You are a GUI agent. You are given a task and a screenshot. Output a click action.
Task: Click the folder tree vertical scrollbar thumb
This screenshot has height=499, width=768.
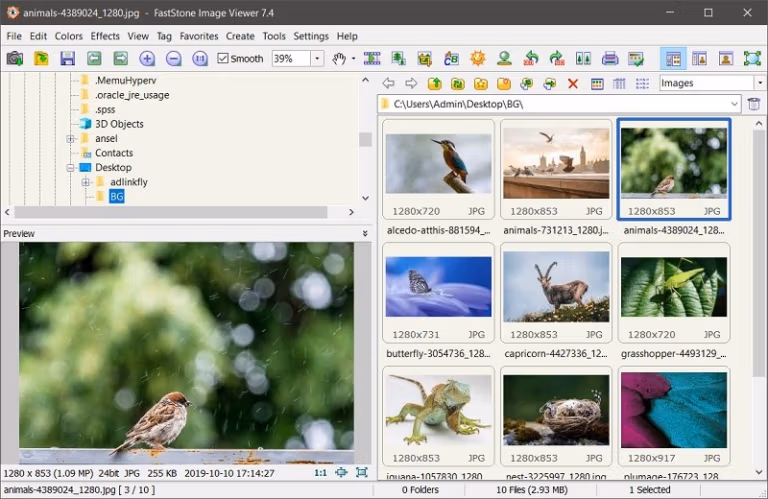point(365,140)
